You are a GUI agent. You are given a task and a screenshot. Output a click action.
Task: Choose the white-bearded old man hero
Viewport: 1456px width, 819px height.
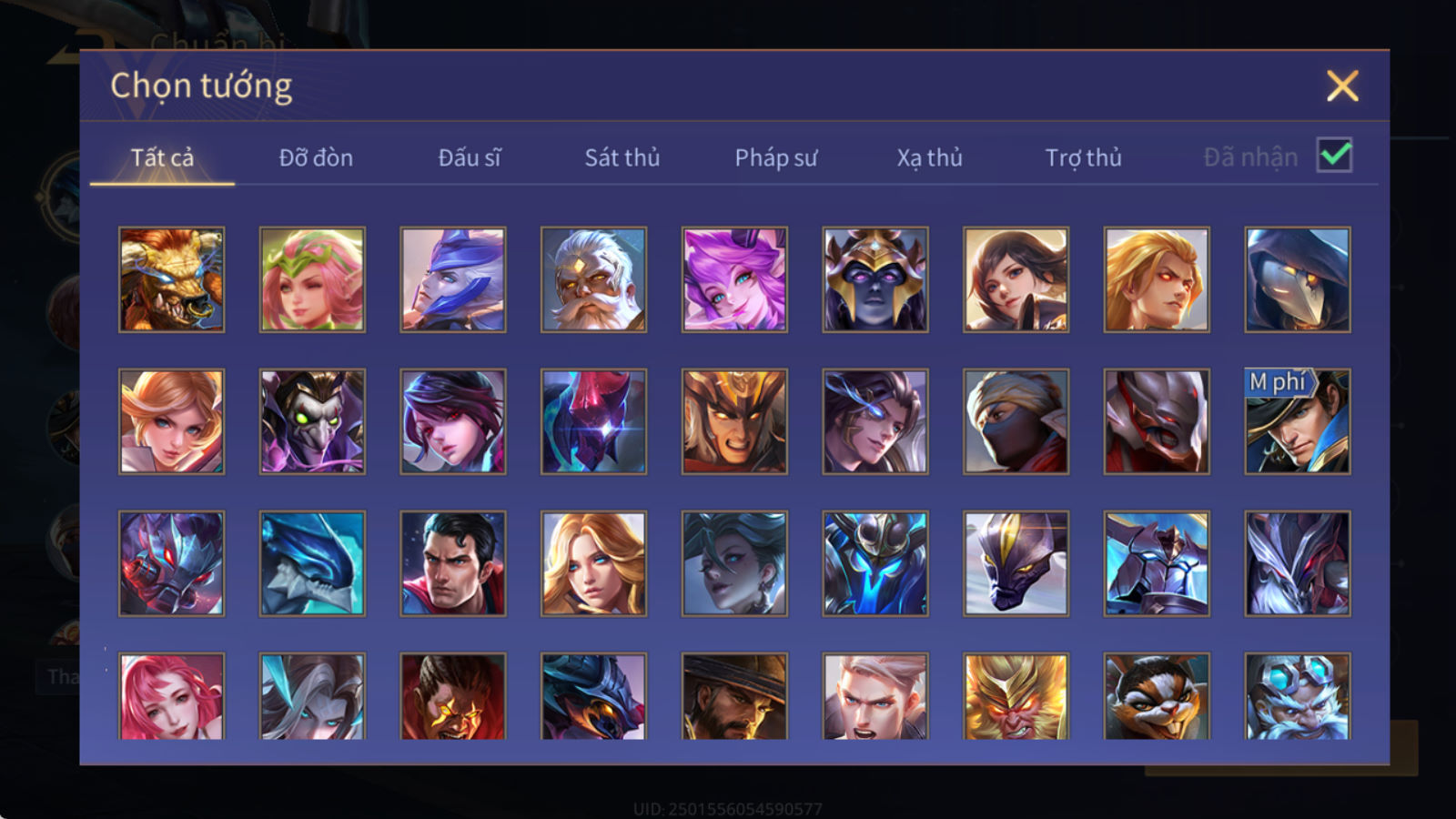click(x=593, y=279)
